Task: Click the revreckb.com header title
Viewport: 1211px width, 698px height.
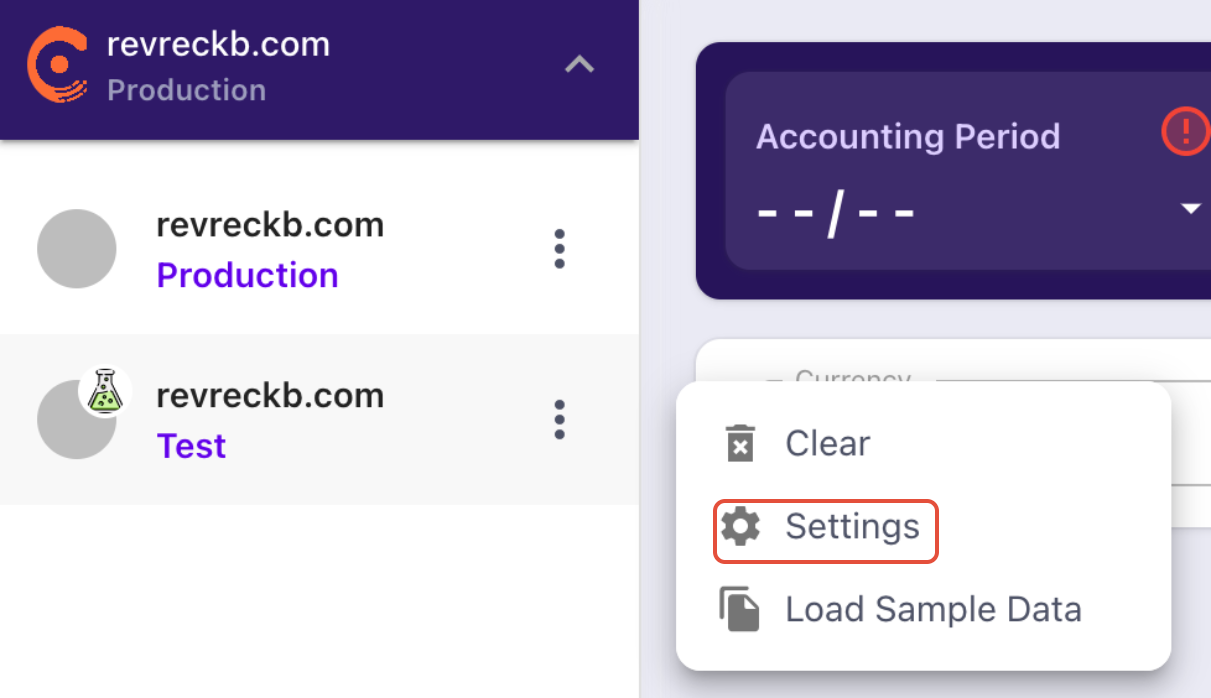Action: [218, 44]
